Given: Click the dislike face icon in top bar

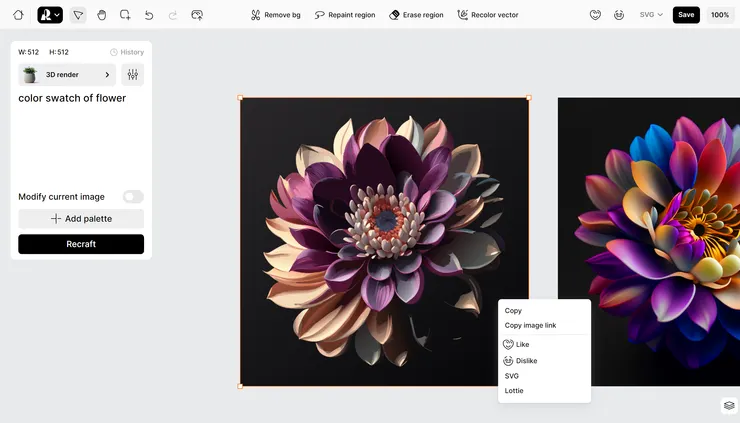Looking at the screenshot, I should click(619, 15).
